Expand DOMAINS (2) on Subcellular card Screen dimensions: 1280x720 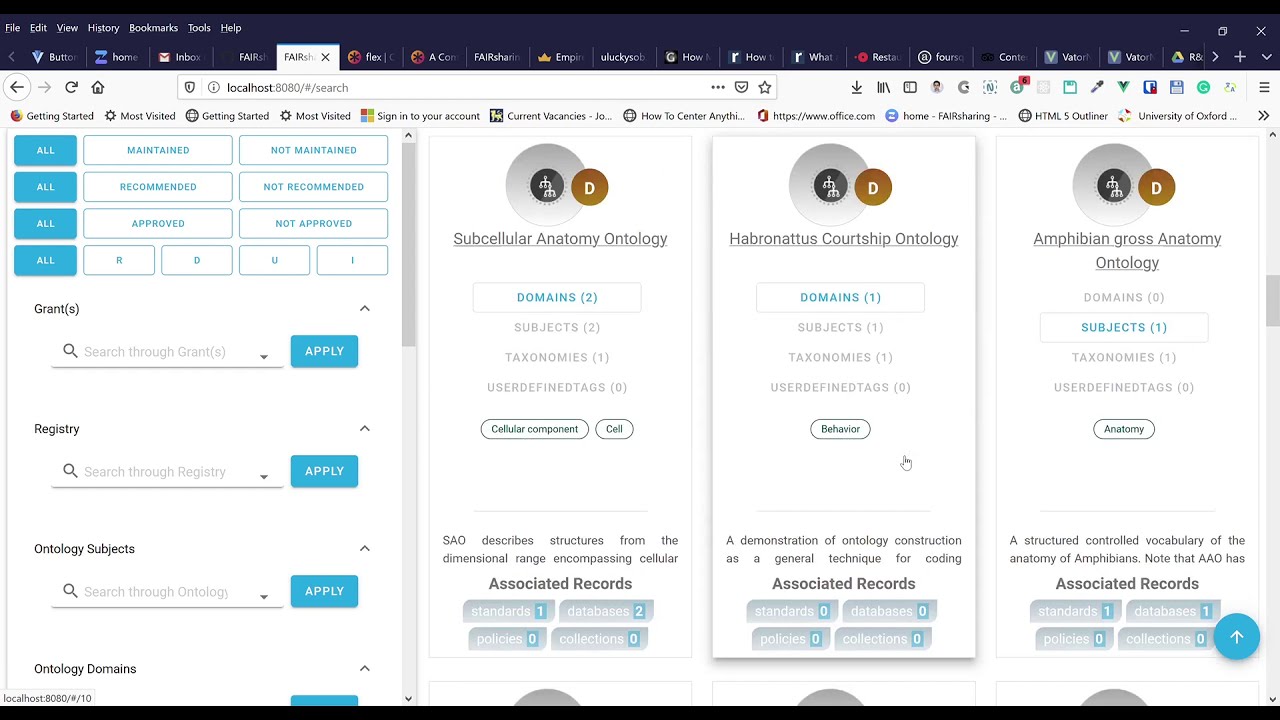coord(557,297)
